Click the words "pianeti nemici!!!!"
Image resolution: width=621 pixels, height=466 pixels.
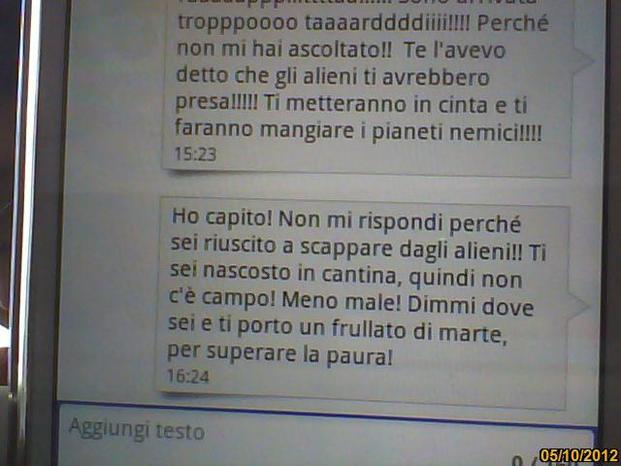click(457, 133)
